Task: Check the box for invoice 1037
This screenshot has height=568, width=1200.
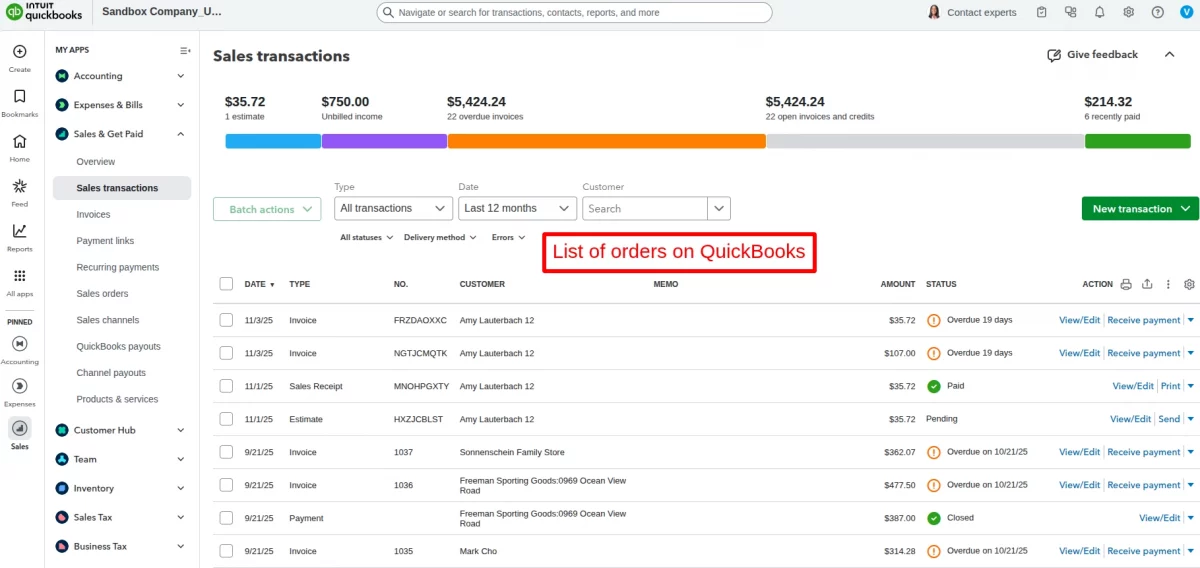Action: tap(226, 452)
